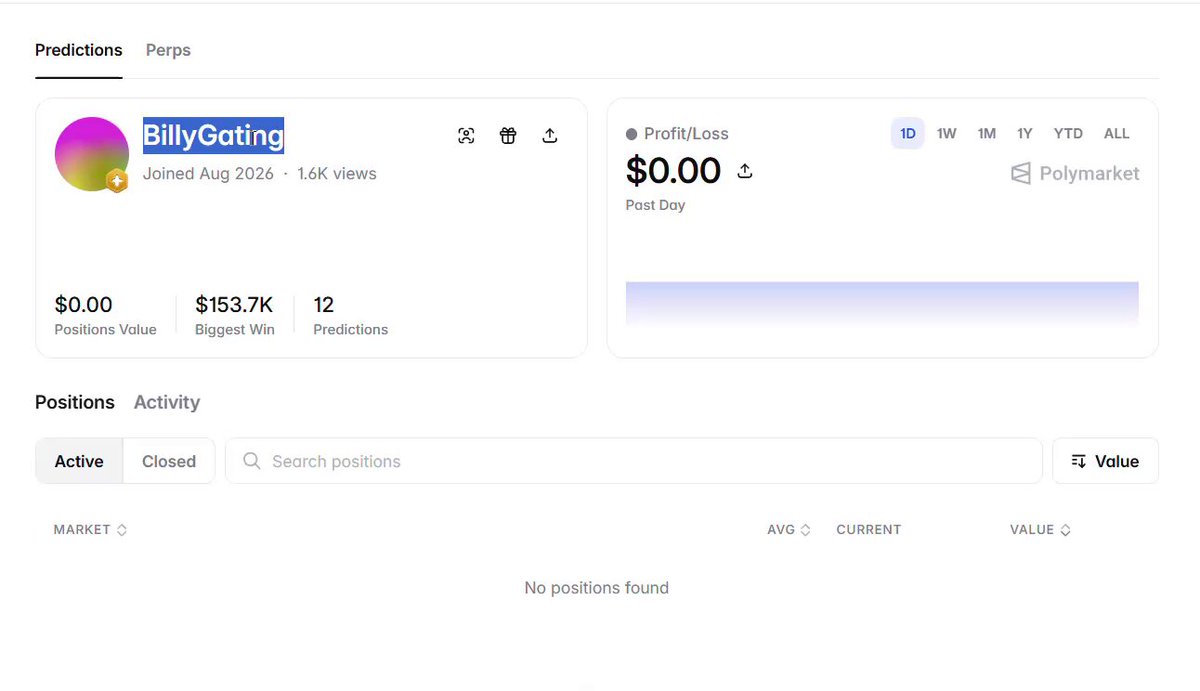Select the YTD profit range
Viewport: 1200px width, 691px height.
click(x=1068, y=133)
